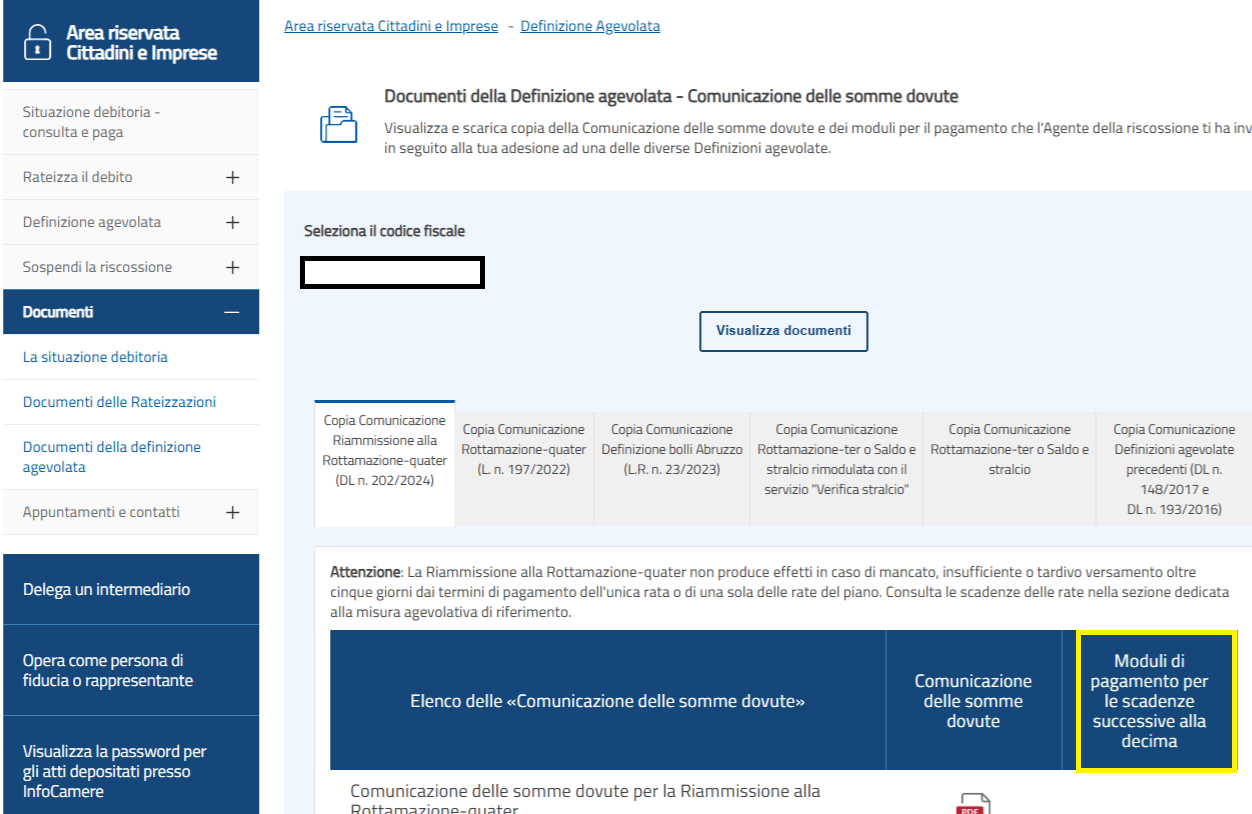Expand Definizione agevolata submenu in sidebar
This screenshot has width=1252, height=814.
click(x=232, y=222)
